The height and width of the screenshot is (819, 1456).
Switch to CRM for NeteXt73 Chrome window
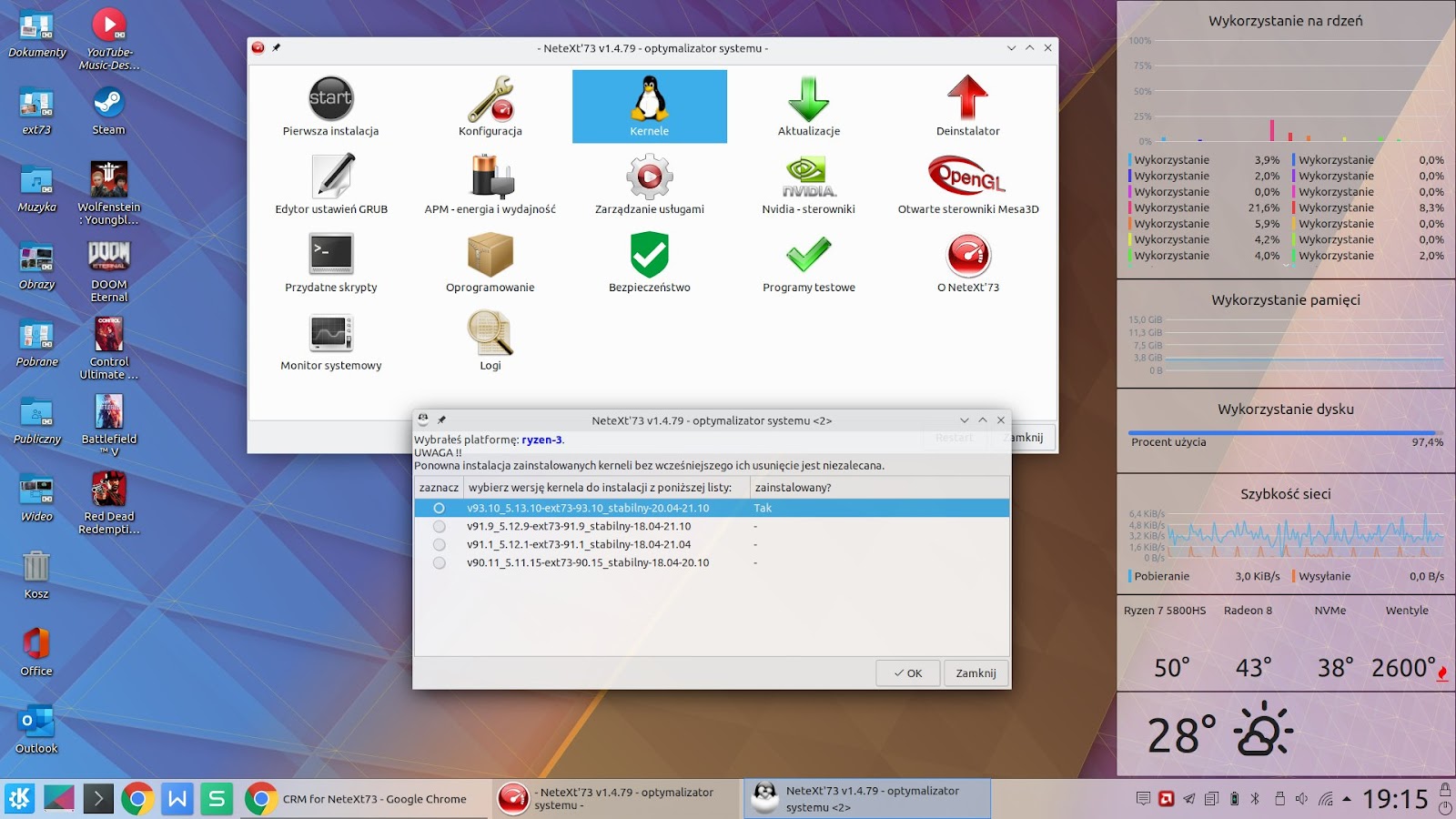point(364,799)
